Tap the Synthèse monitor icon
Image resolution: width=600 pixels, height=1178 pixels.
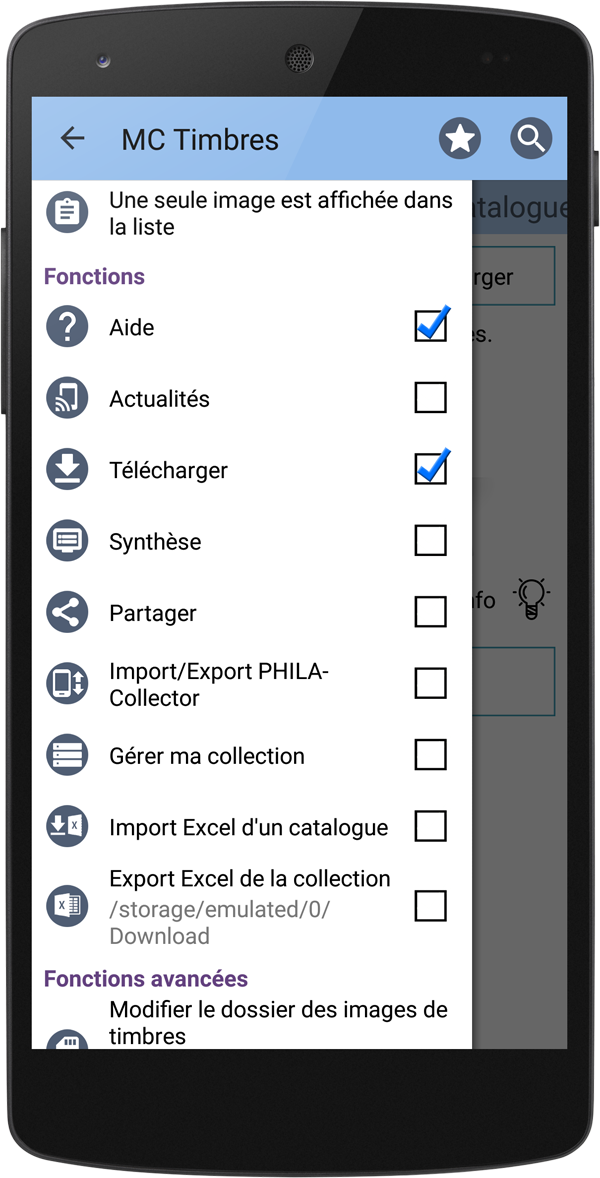[68, 541]
